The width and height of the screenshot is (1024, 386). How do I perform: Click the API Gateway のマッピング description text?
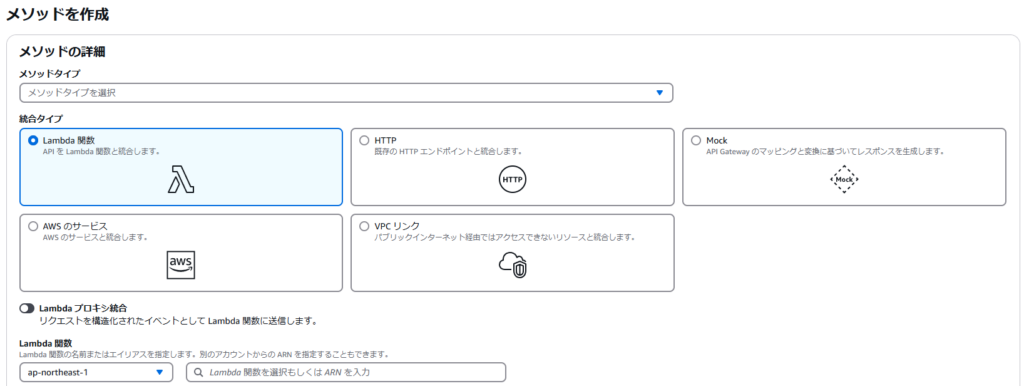(x=826, y=152)
